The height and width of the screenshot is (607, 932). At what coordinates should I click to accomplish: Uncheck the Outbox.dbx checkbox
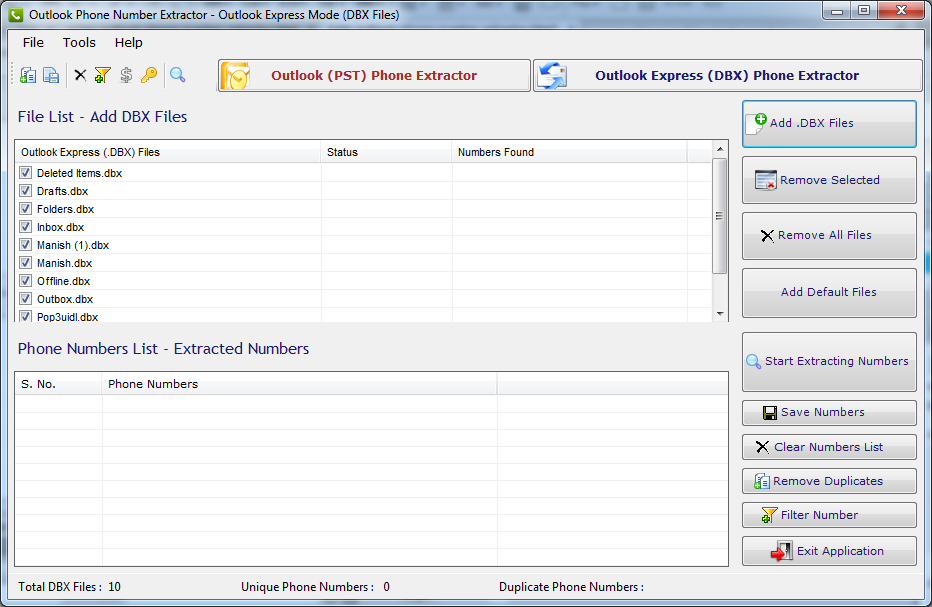[x=26, y=299]
